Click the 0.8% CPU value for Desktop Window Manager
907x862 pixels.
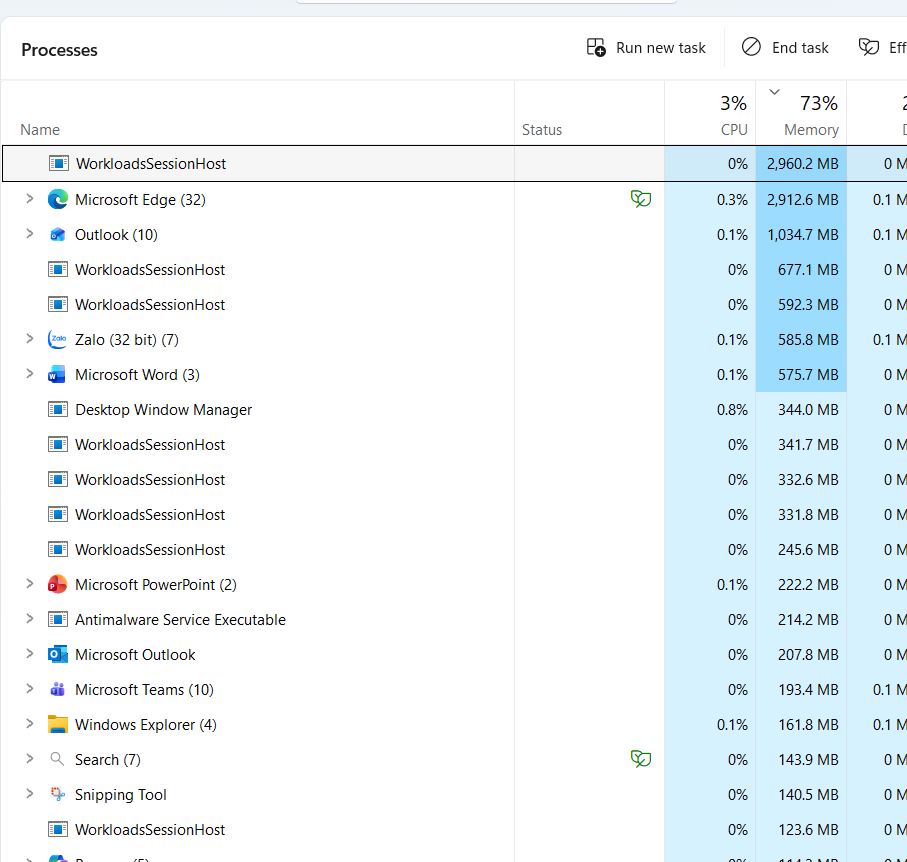pos(732,410)
